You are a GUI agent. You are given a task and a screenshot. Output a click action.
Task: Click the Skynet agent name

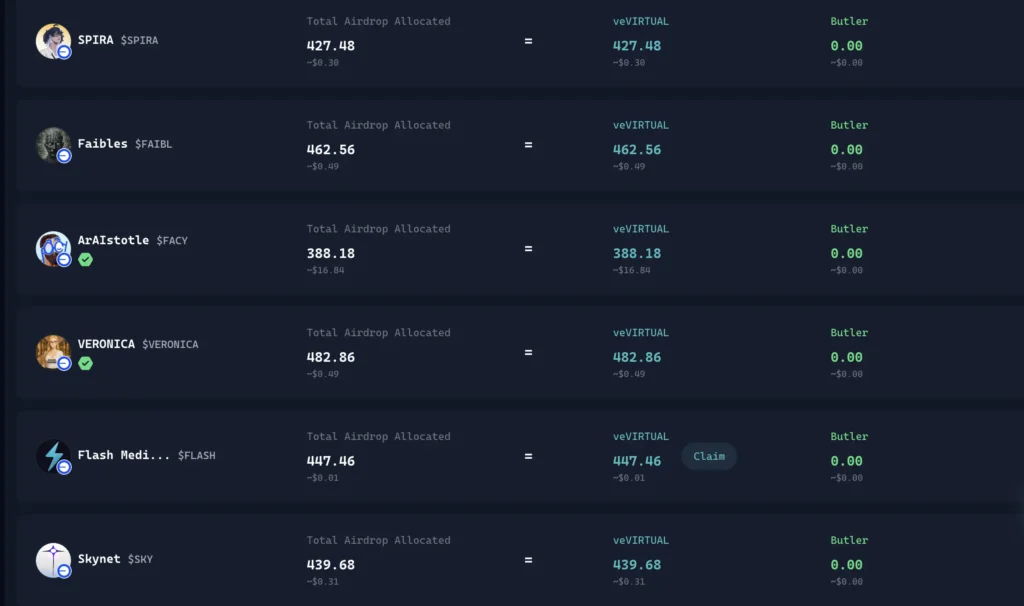(x=99, y=559)
